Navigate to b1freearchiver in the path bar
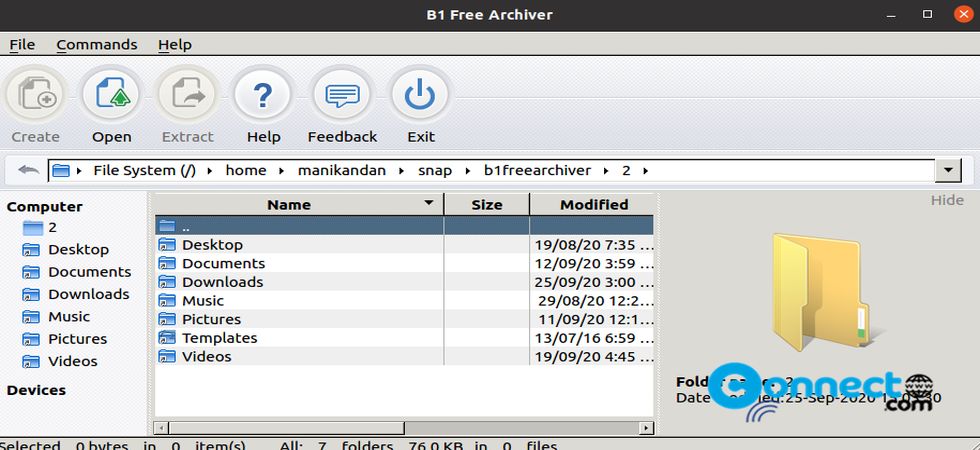The width and height of the screenshot is (980, 450). (538, 171)
